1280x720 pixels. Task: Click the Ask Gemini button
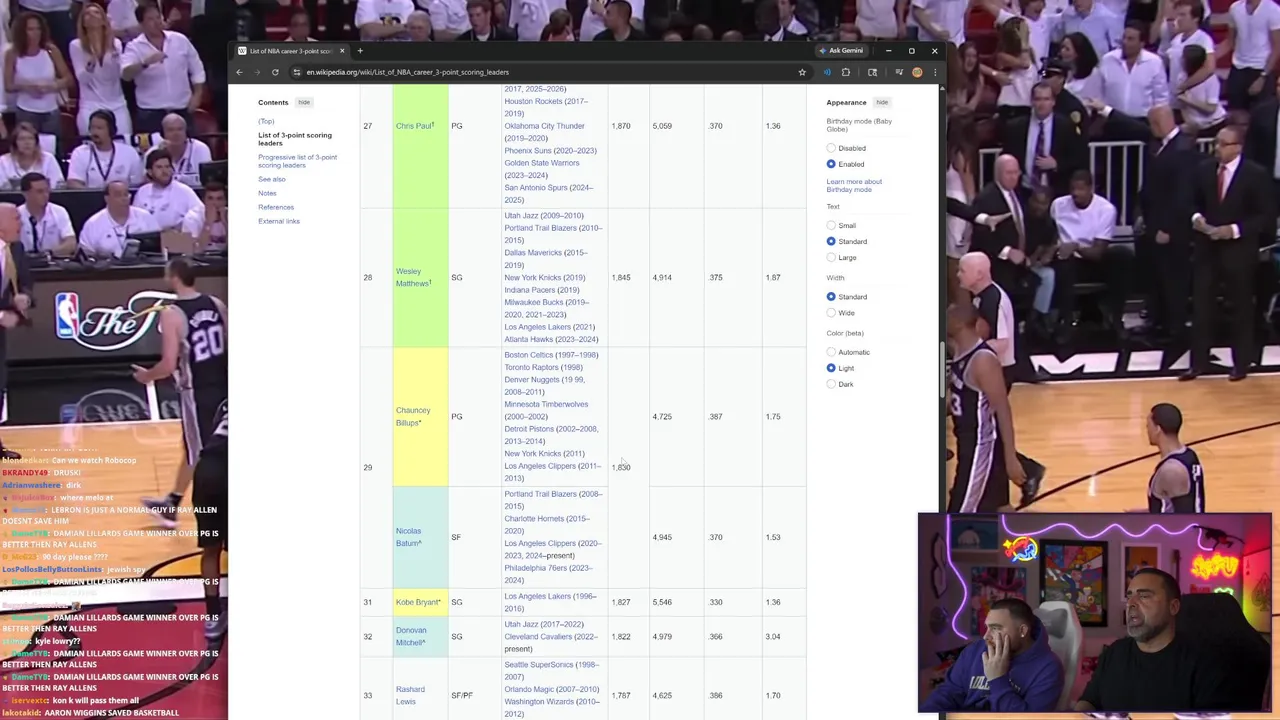[x=842, y=51]
